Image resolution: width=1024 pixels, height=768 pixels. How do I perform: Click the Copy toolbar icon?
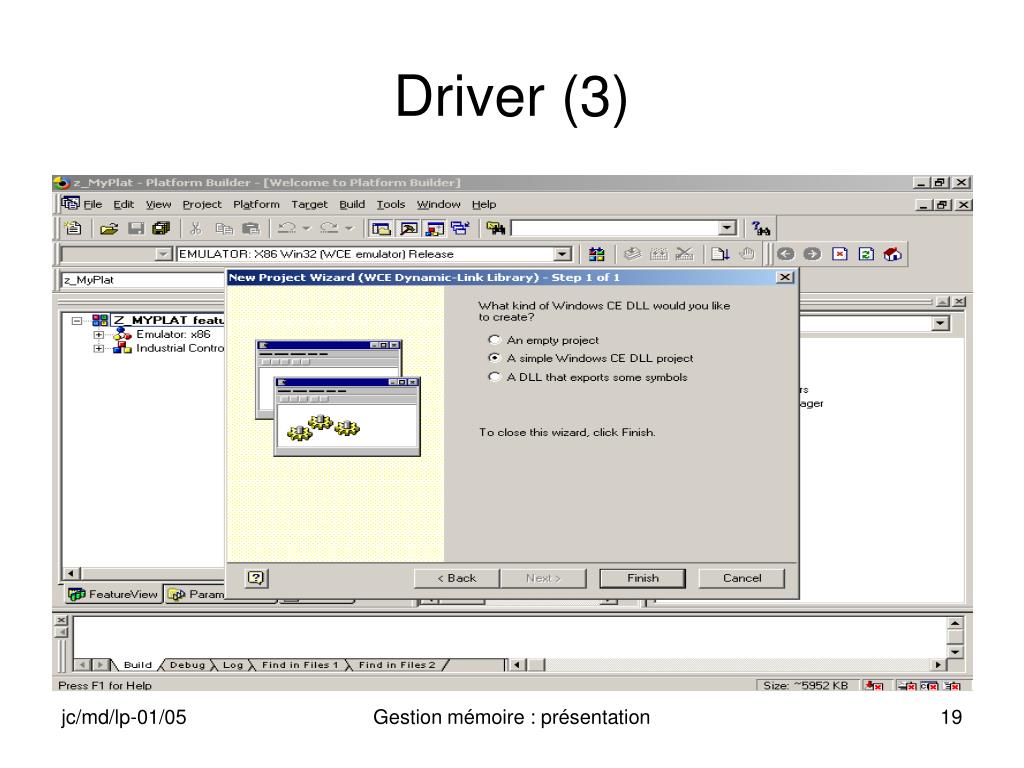click(224, 228)
